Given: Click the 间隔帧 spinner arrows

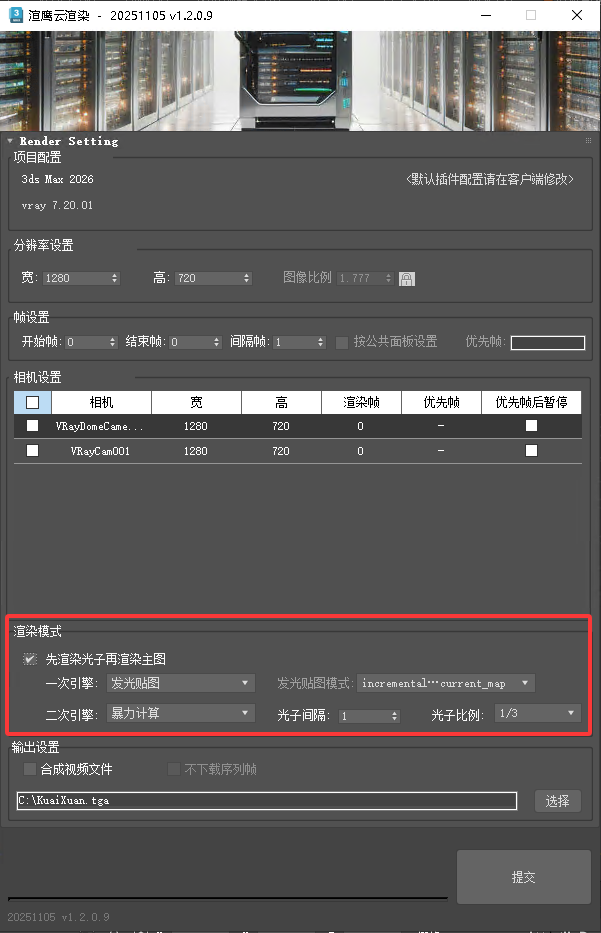Looking at the screenshot, I should (x=321, y=342).
